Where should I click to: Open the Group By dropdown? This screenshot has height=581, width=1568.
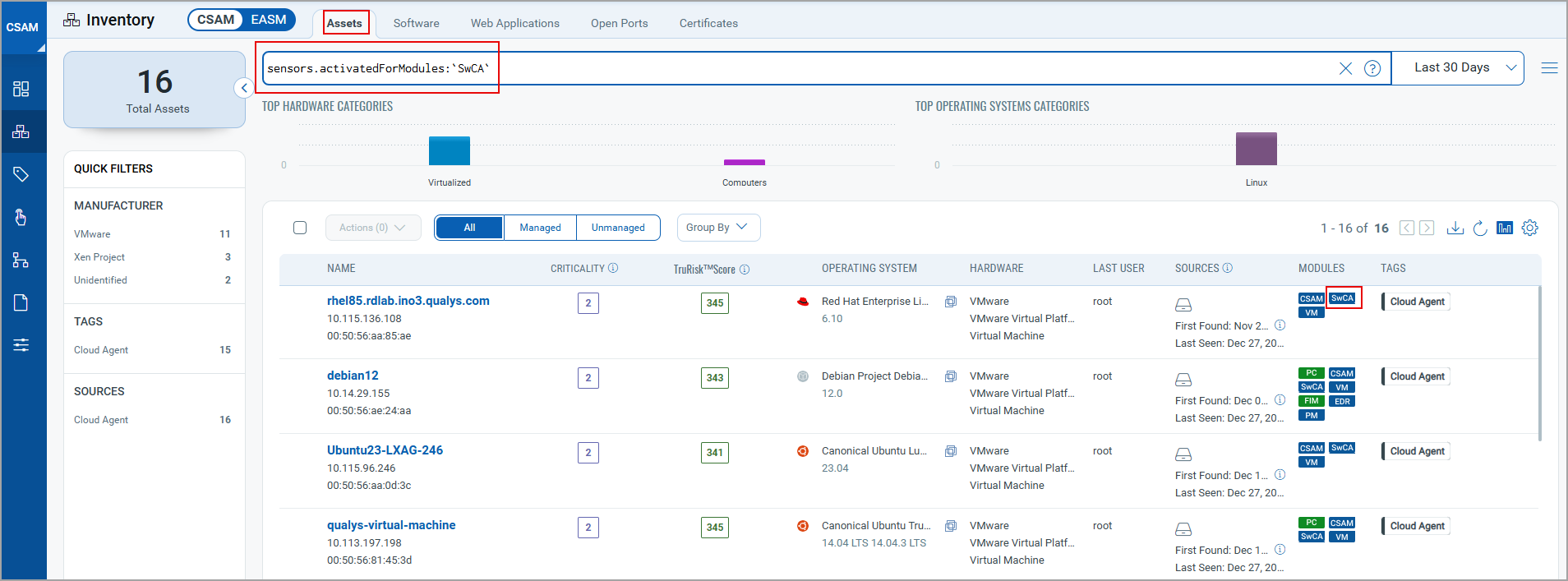[718, 228]
